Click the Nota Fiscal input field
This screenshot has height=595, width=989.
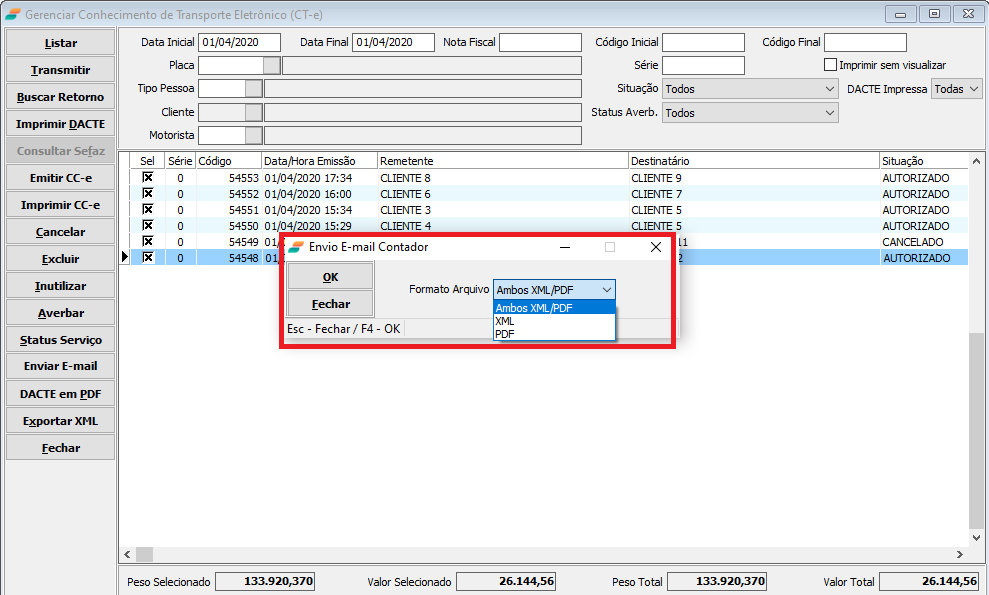540,42
